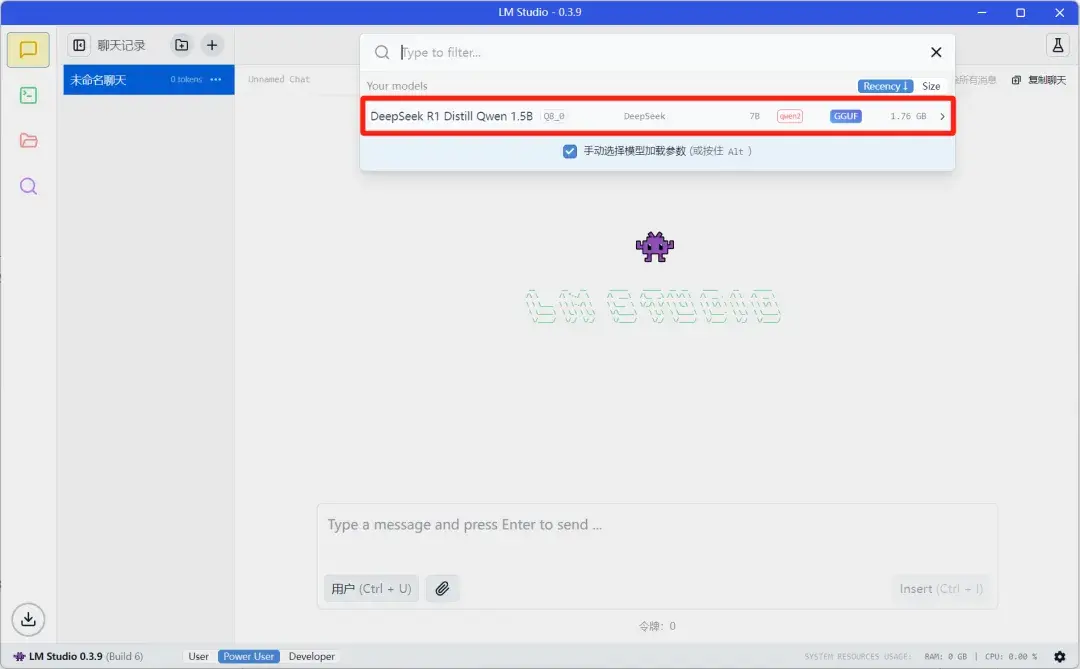Click the magnifier icon in model filter

click(382, 52)
